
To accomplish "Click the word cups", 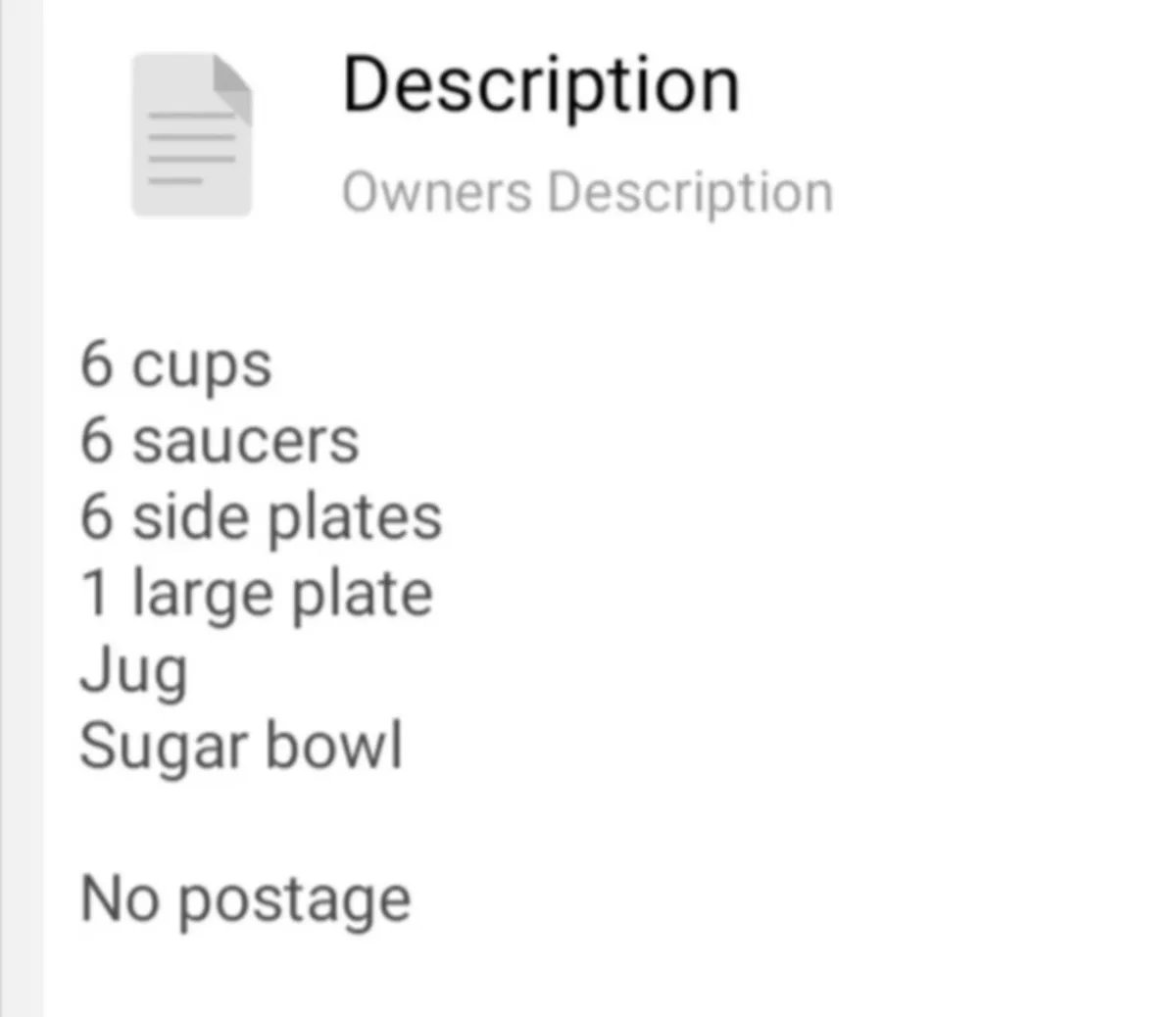I will 201,366.
